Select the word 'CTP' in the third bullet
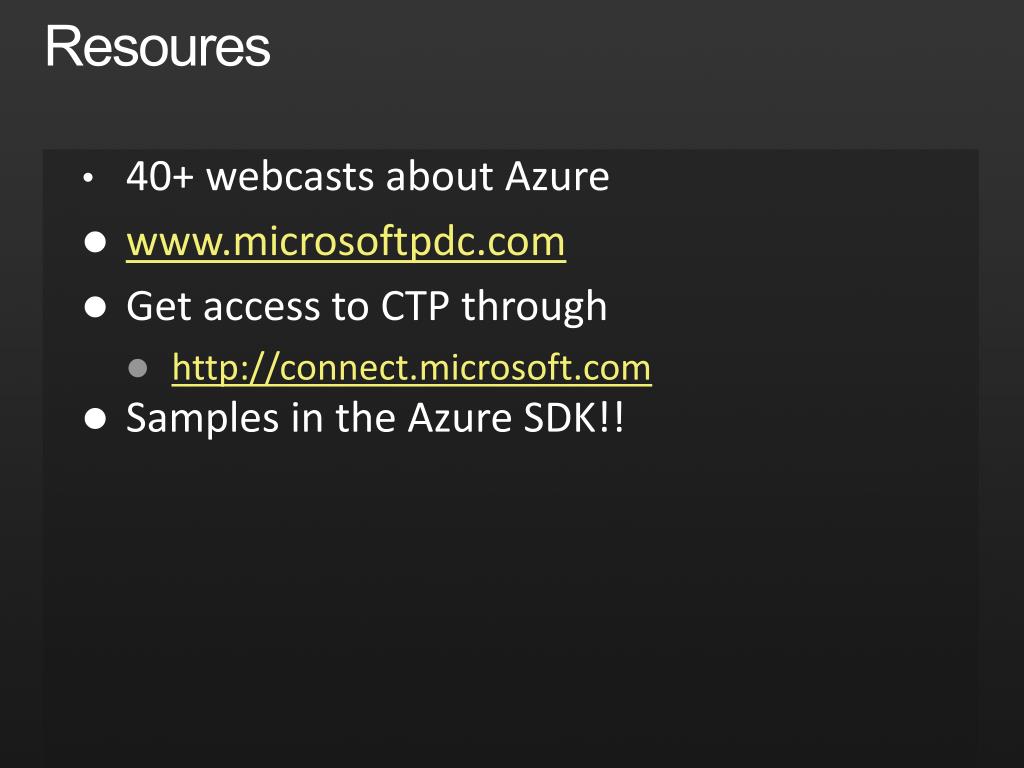Image resolution: width=1024 pixels, height=768 pixels. click(415, 306)
